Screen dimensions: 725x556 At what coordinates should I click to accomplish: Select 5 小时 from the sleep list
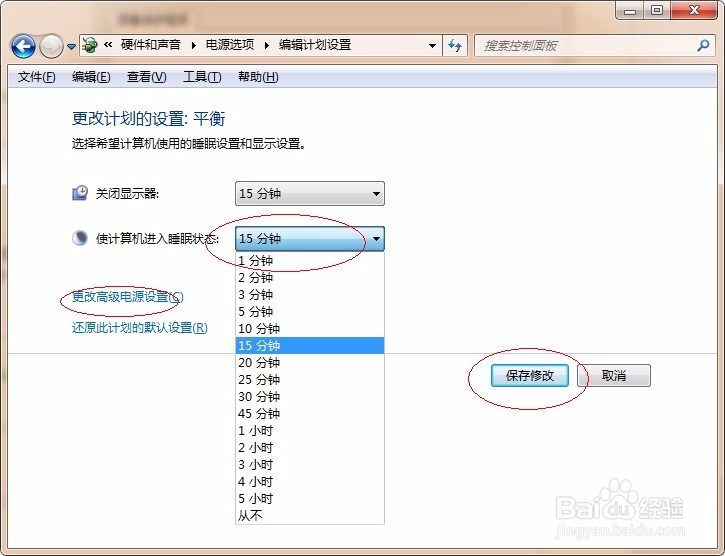click(310, 499)
